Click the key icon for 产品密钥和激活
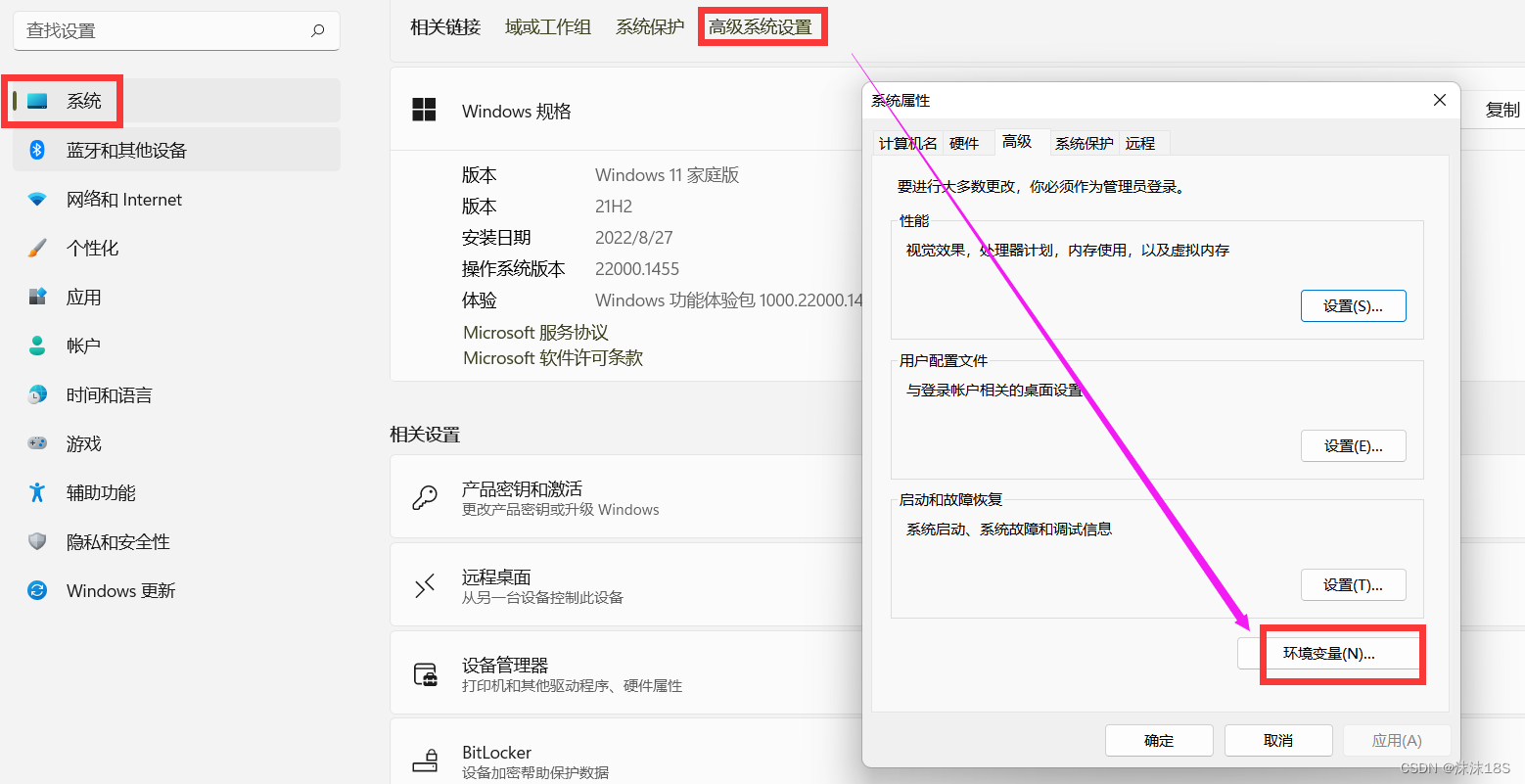Image resolution: width=1525 pixels, height=784 pixels. click(424, 498)
